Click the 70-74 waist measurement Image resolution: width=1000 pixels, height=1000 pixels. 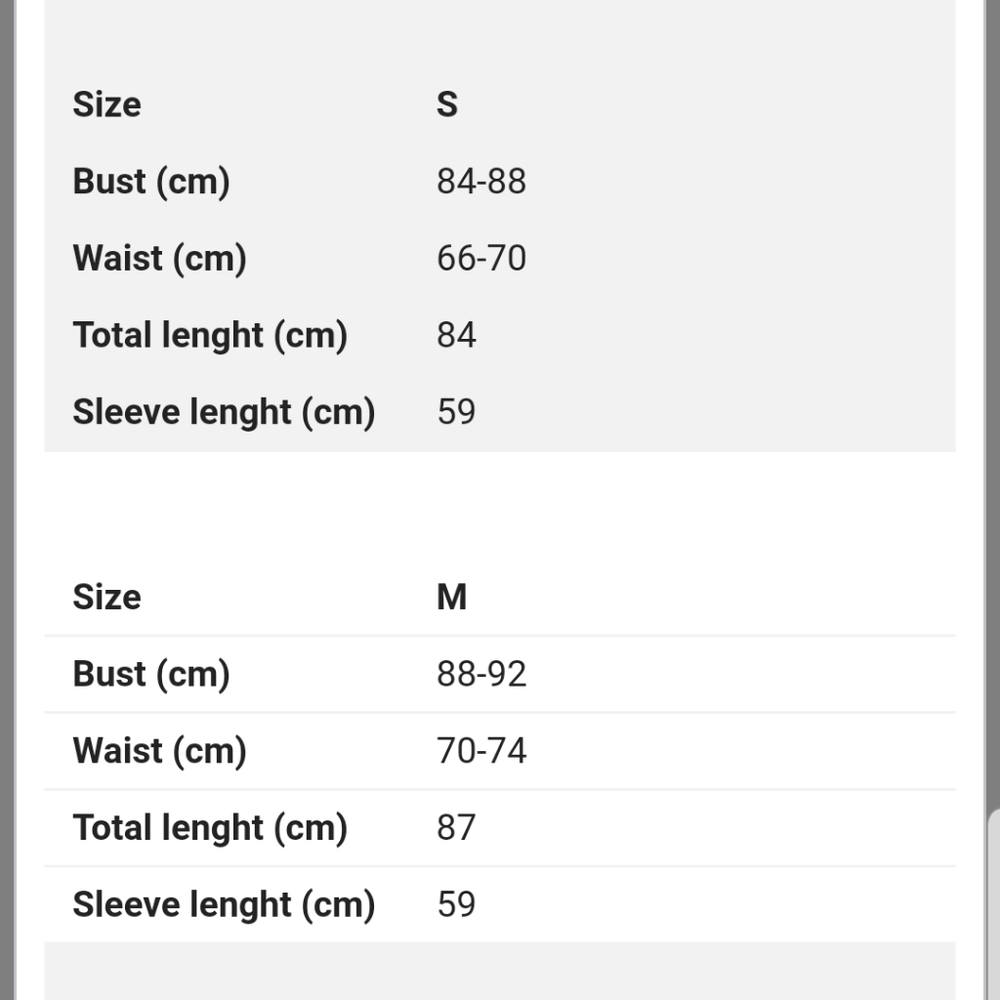tap(482, 751)
